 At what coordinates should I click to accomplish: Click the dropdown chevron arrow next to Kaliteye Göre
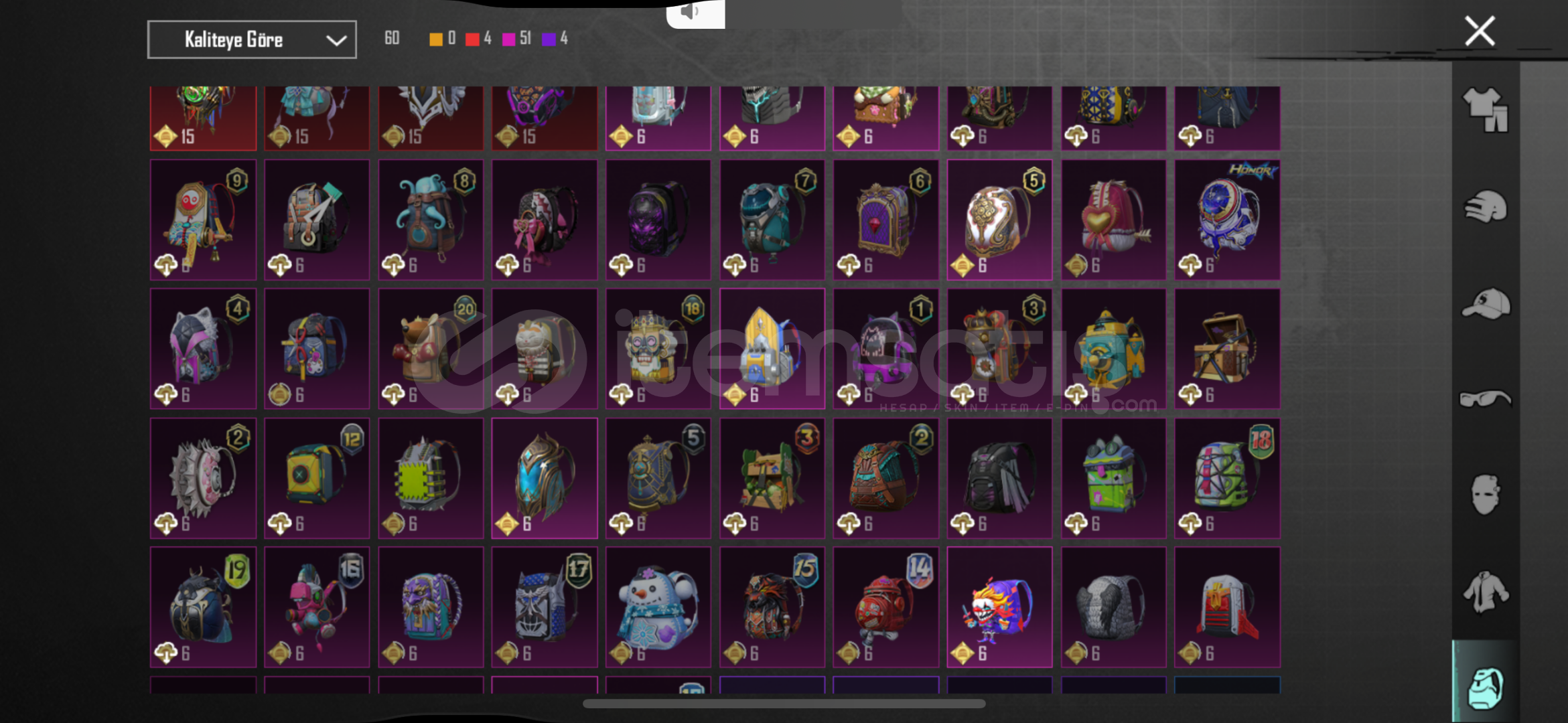[336, 41]
